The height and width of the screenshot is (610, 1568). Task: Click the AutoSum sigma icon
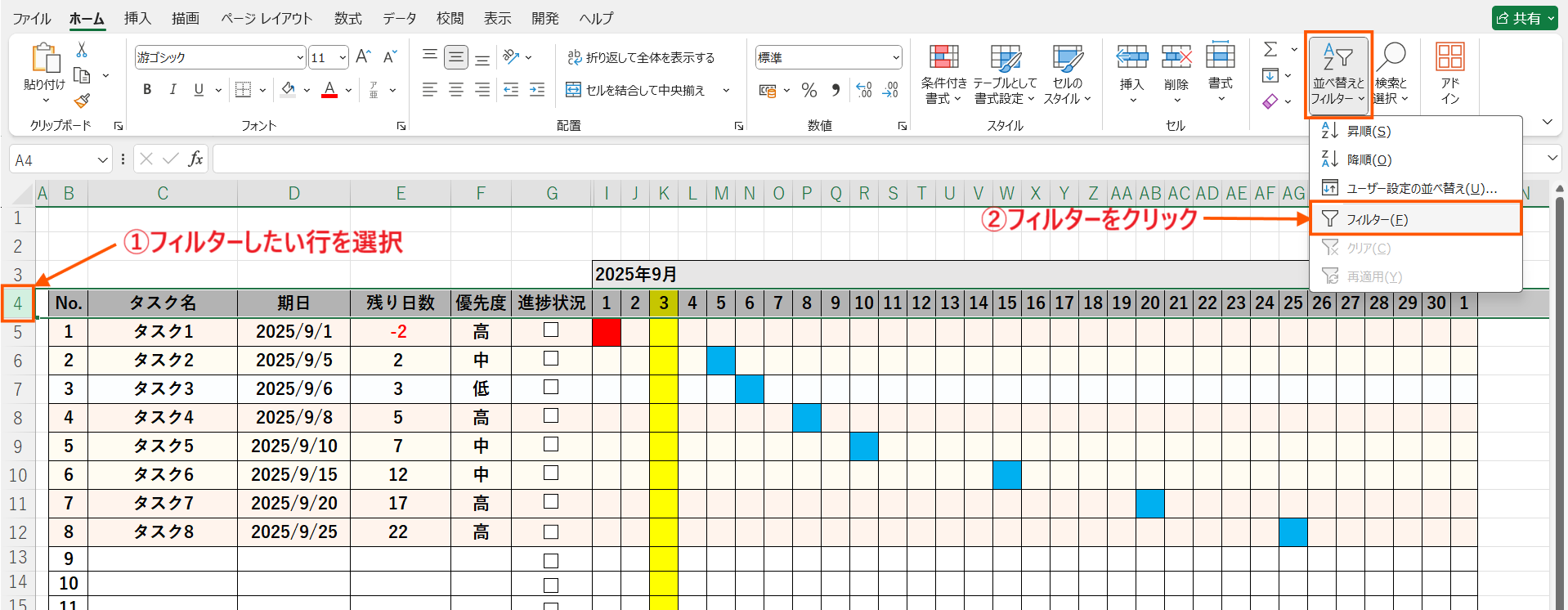tap(1270, 50)
